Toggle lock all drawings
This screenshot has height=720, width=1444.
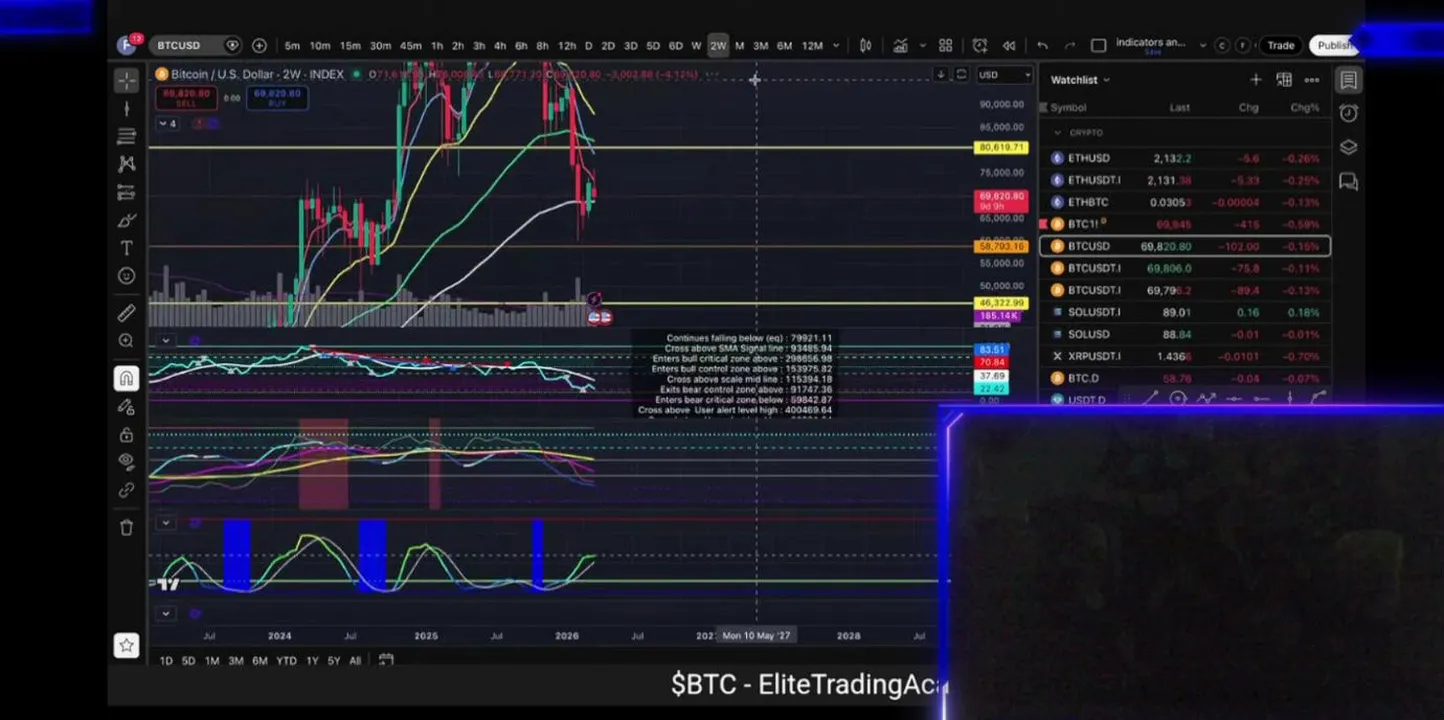(126, 435)
